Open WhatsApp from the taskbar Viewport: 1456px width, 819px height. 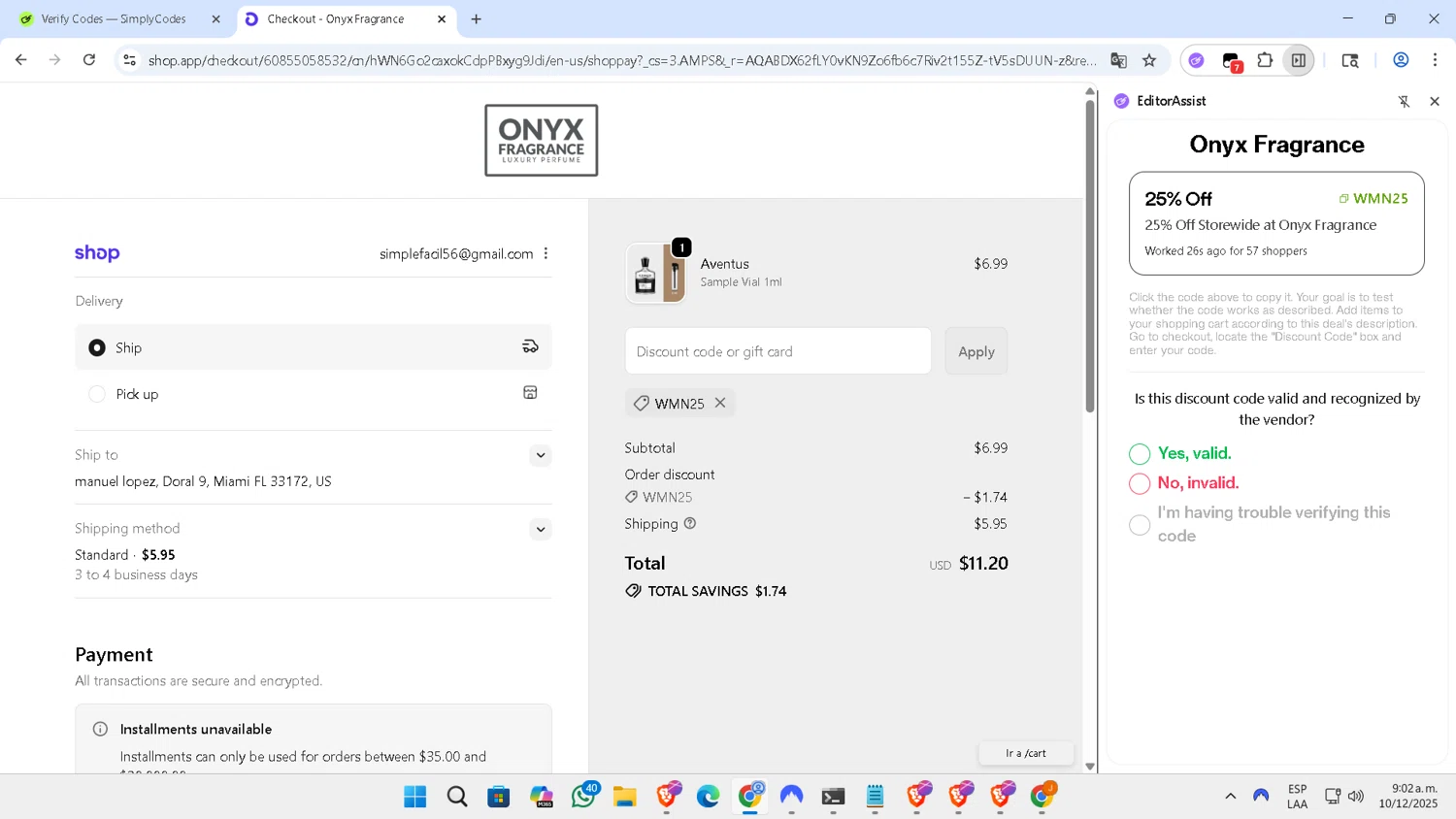click(584, 796)
